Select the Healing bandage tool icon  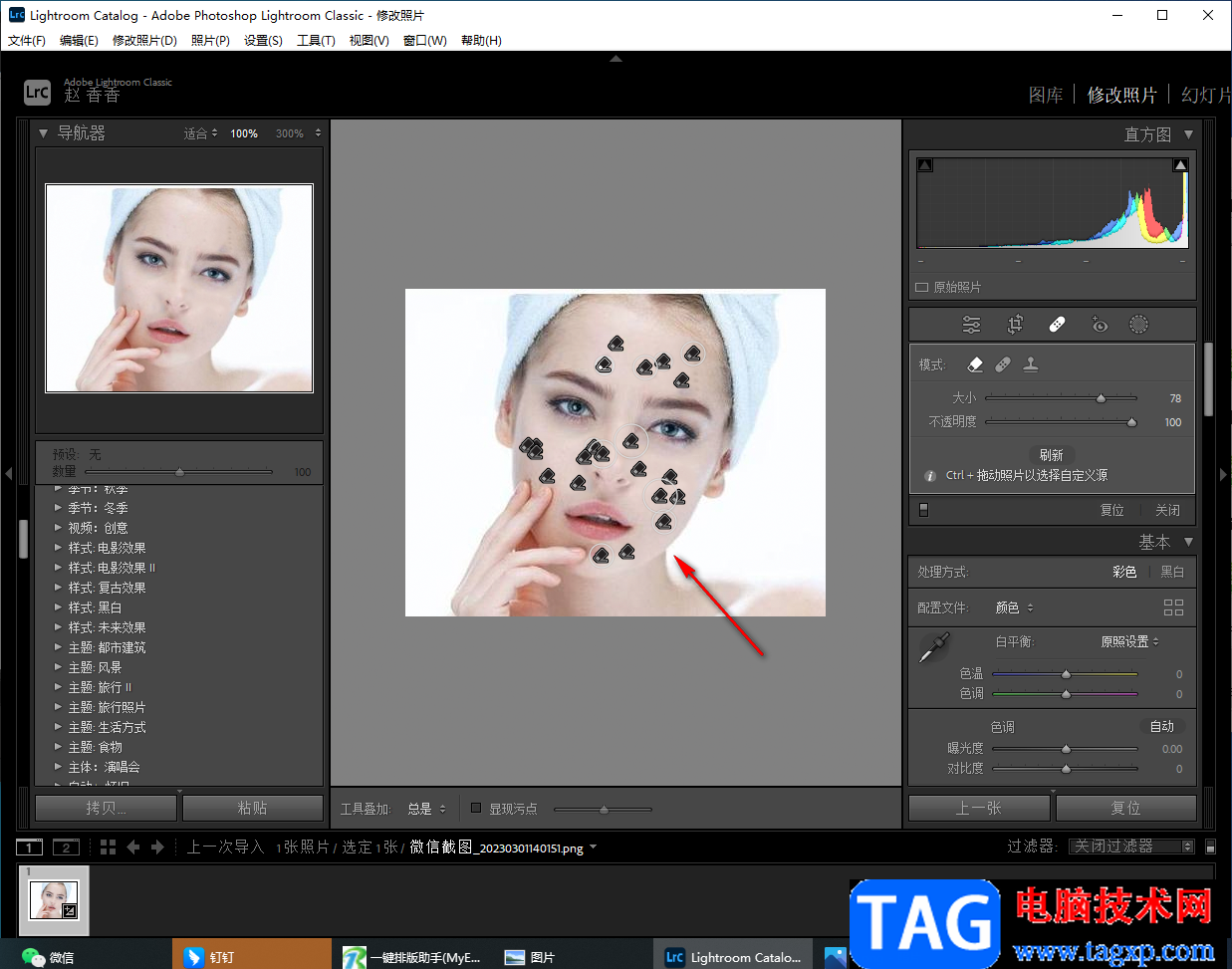1057,325
